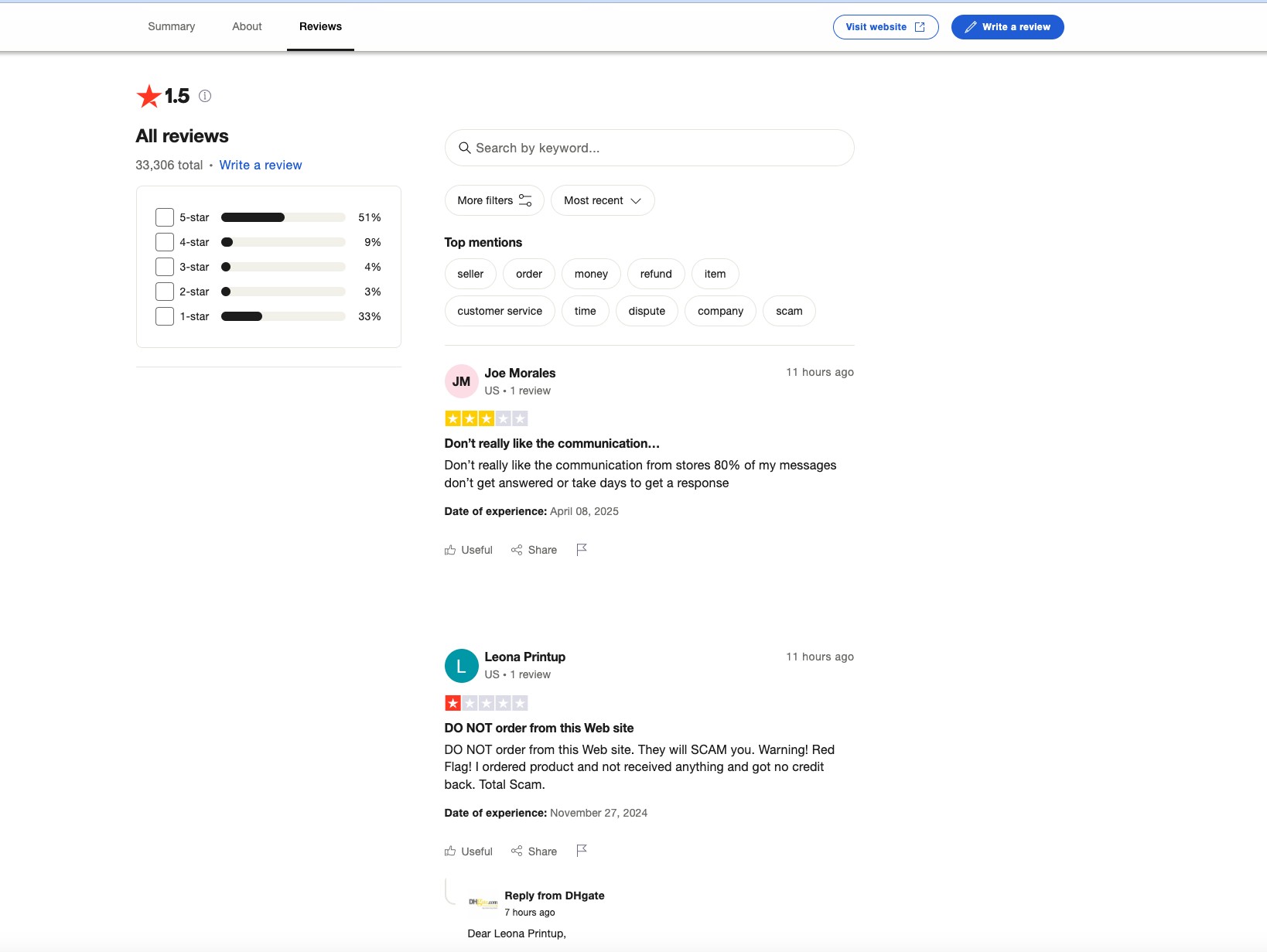Check the 5-star filter checkbox

click(165, 217)
